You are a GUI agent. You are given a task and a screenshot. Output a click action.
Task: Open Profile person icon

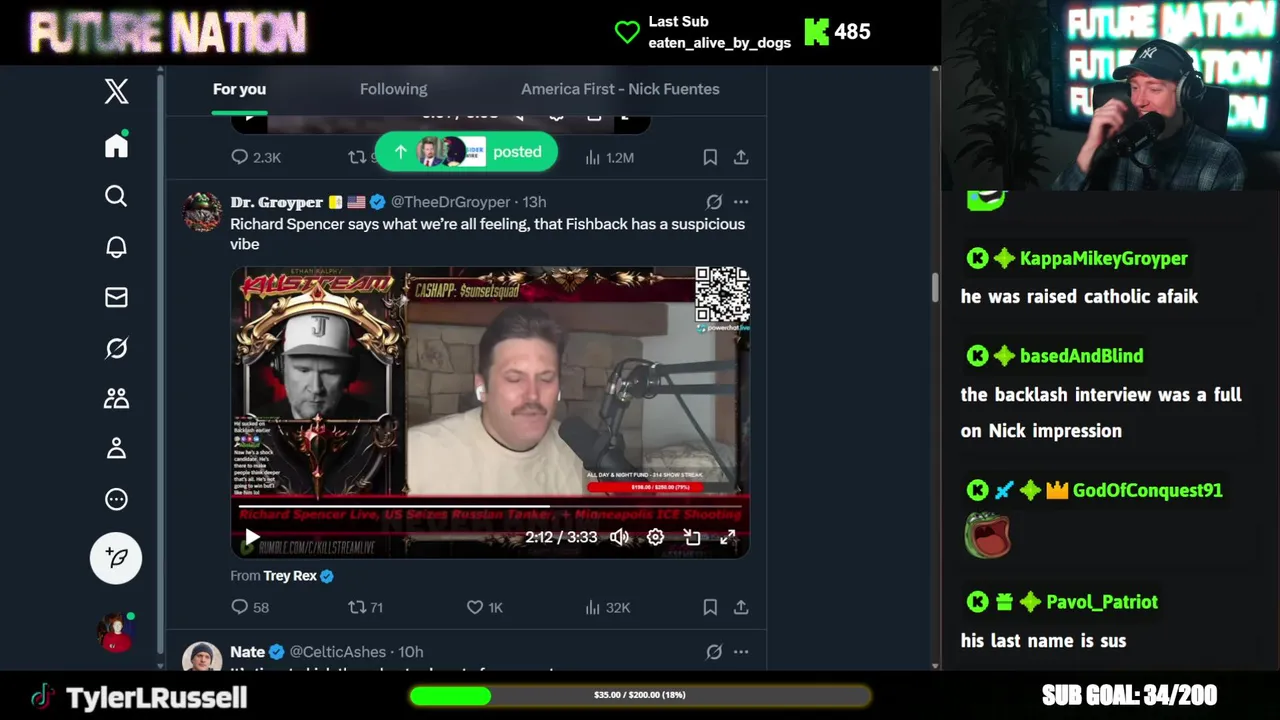click(116, 448)
